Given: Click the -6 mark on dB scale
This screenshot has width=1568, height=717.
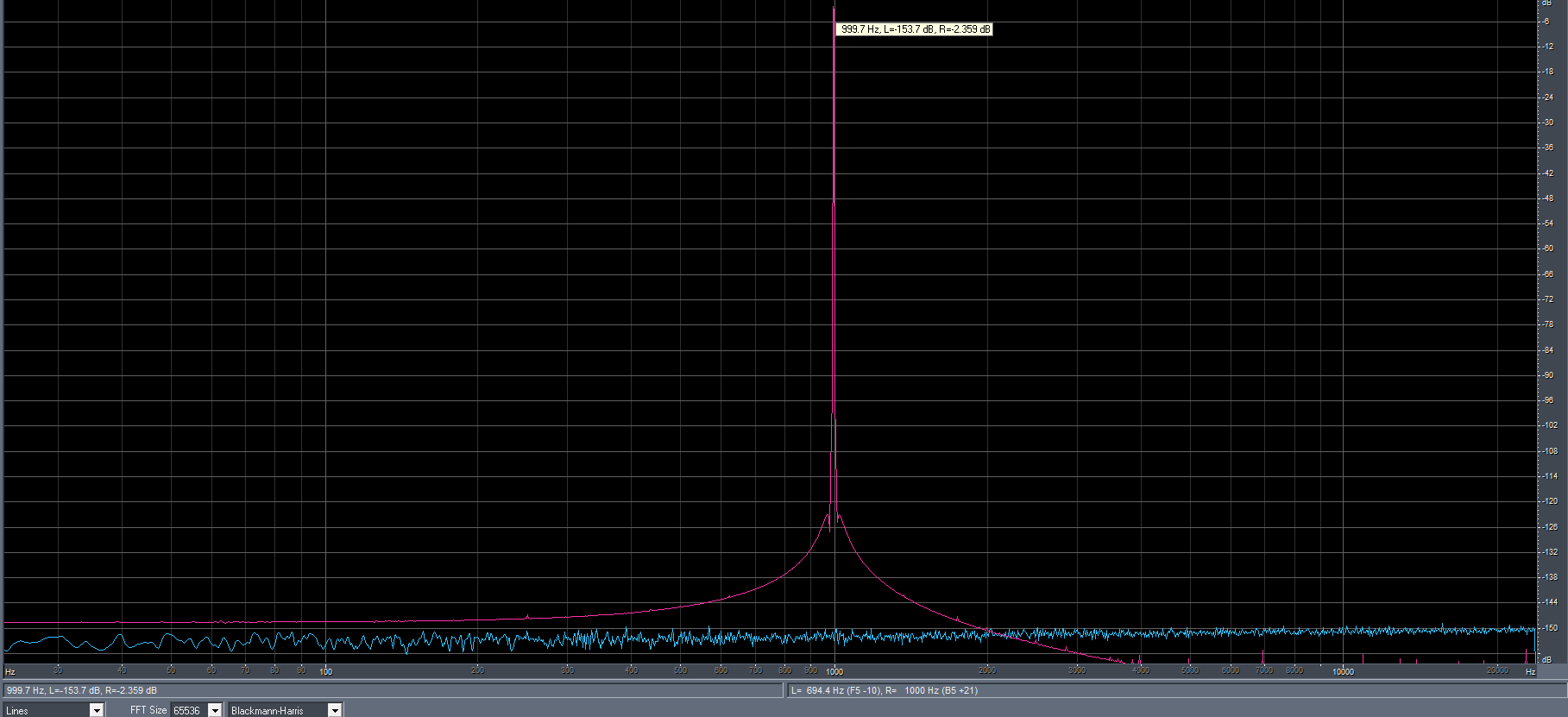Looking at the screenshot, I should coord(1546,22).
